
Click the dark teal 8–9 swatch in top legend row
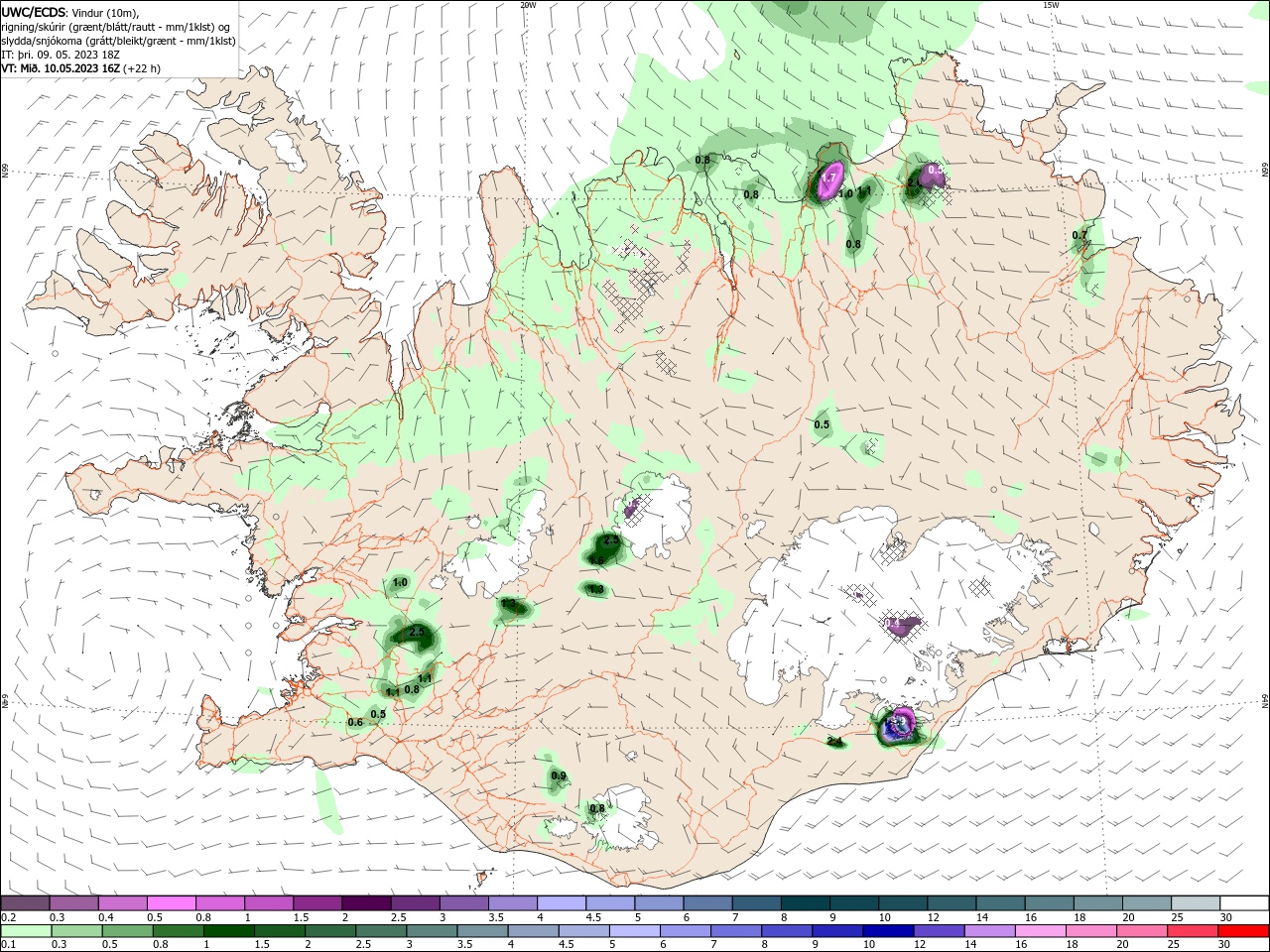tap(805, 903)
